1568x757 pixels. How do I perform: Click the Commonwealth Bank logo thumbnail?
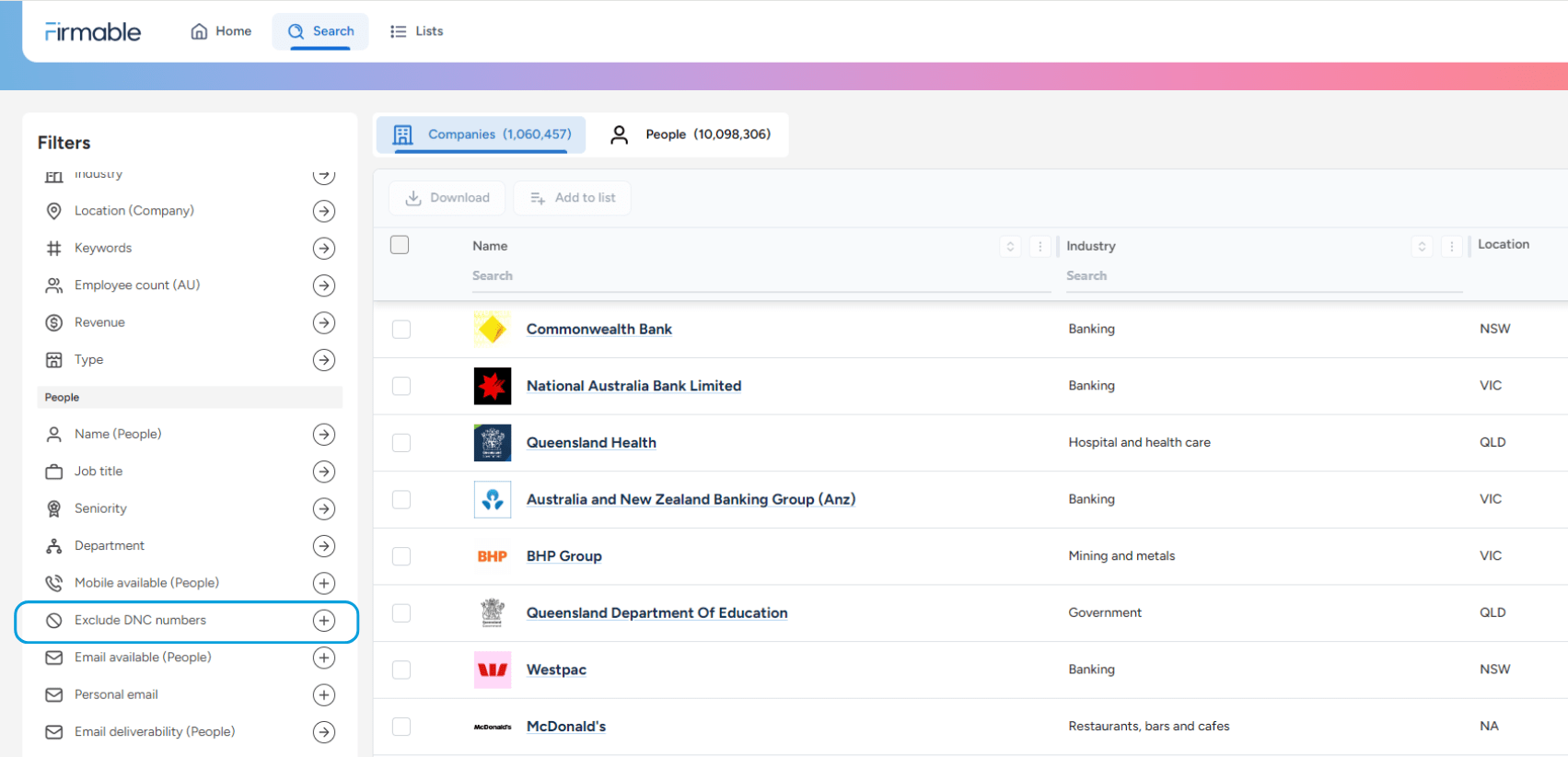pyautogui.click(x=493, y=329)
